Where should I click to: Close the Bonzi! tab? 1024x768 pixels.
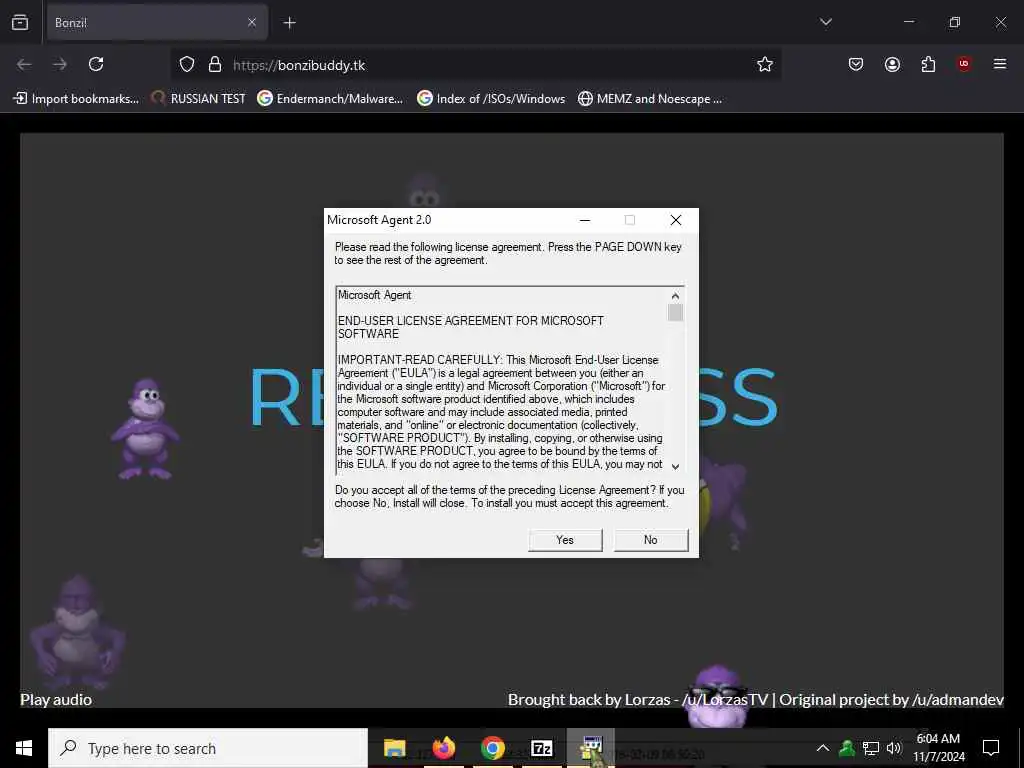point(251,22)
